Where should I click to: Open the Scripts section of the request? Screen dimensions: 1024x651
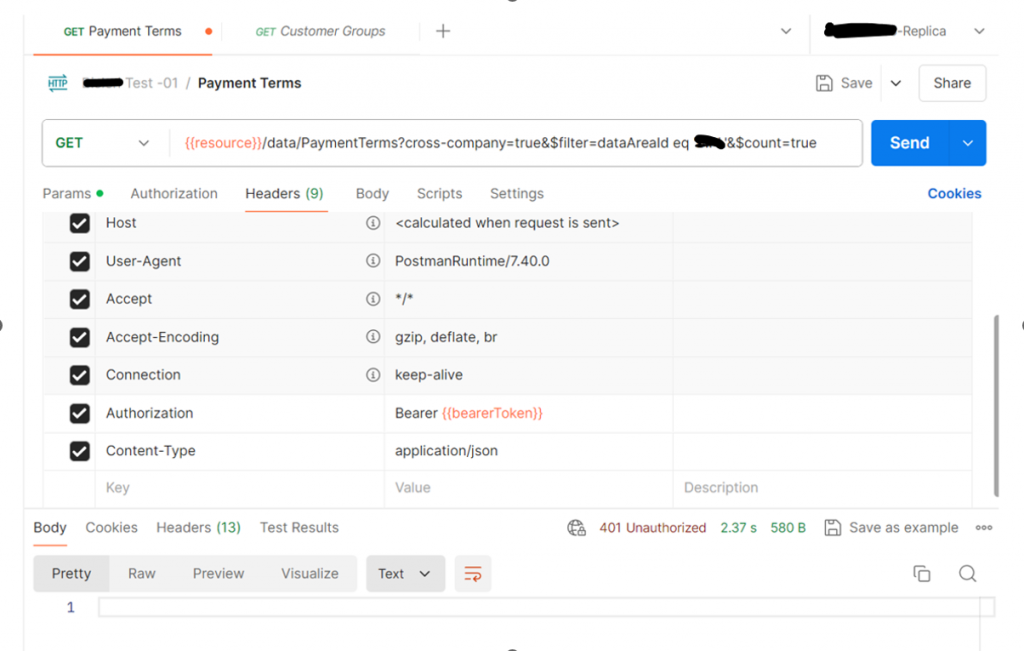[439, 193]
